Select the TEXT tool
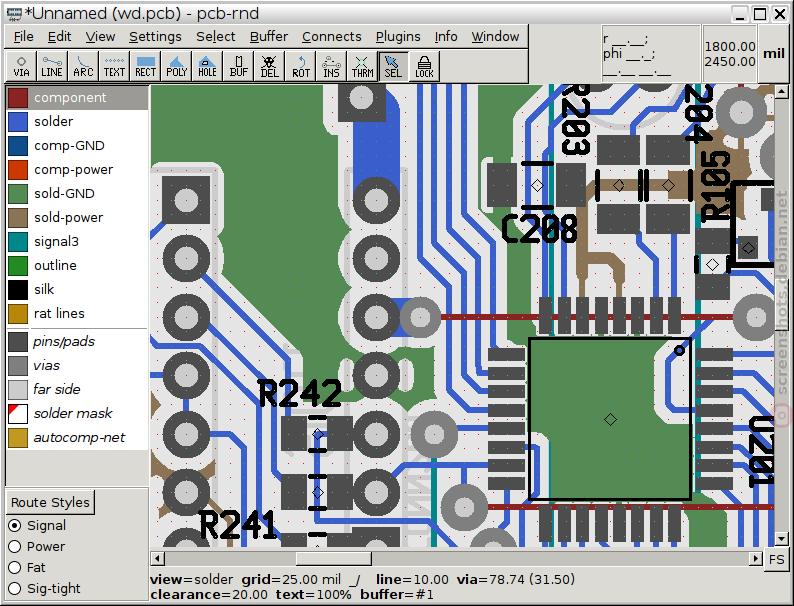Image resolution: width=794 pixels, height=606 pixels. coord(114,66)
